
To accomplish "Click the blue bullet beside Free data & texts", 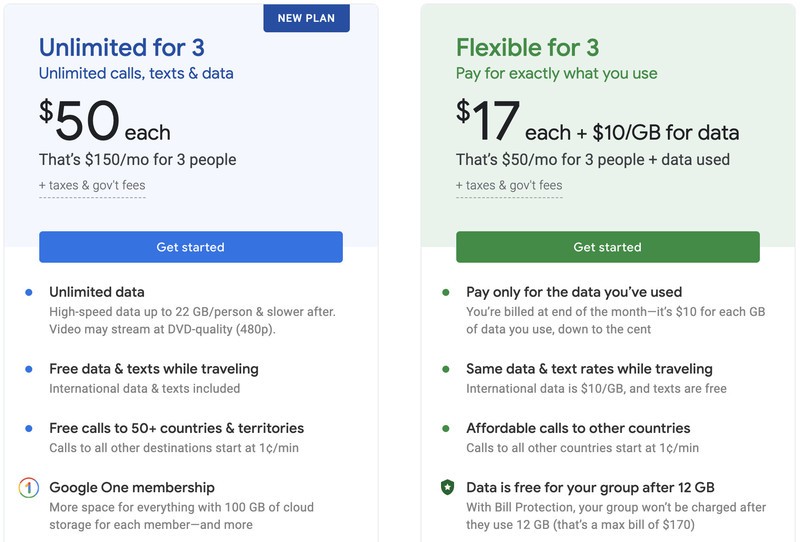I will 29,369.
